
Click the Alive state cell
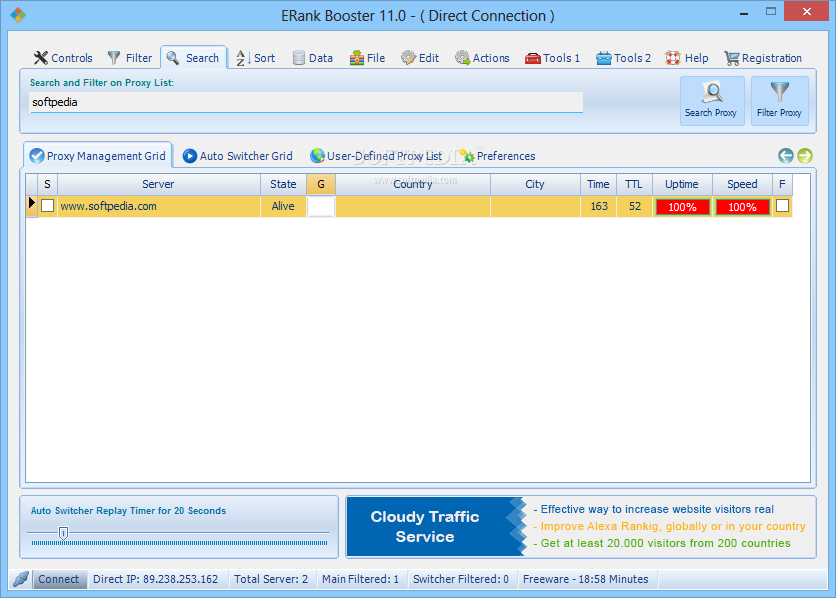pos(283,206)
